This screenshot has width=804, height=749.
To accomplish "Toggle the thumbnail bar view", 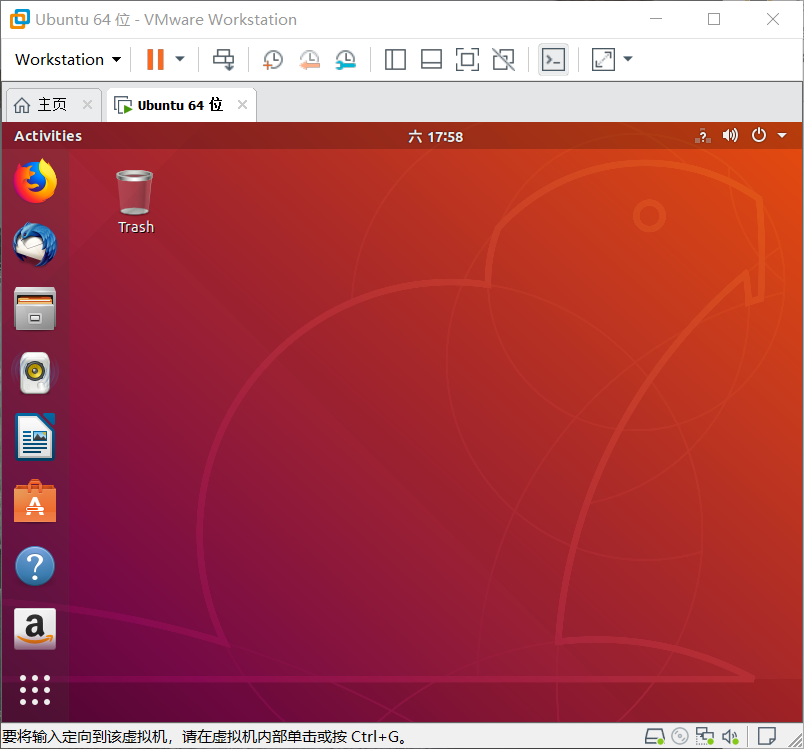I will (431, 59).
